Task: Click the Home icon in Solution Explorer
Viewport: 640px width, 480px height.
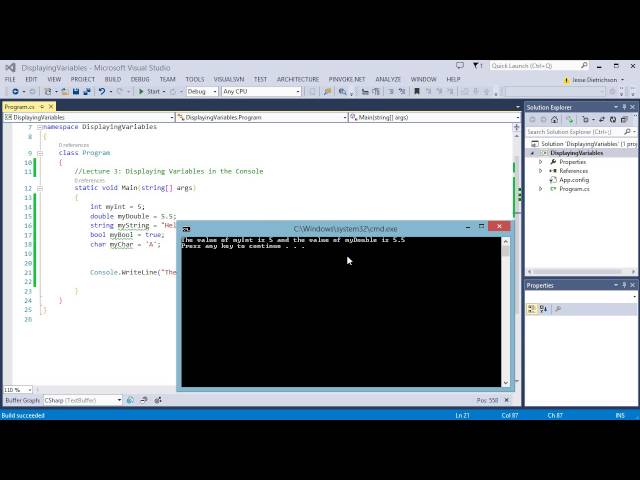Action: [x=554, y=120]
